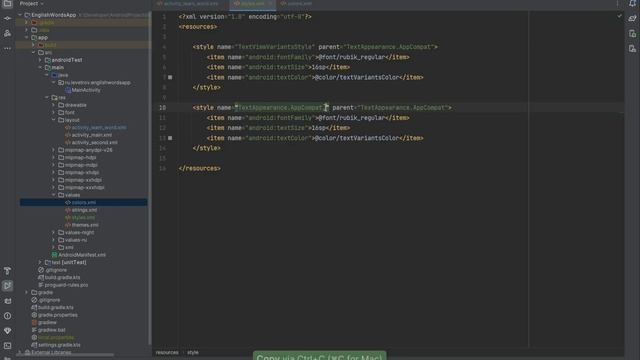Close the styles.xml editor tab
640x360 pixels.
[x=270, y=4]
